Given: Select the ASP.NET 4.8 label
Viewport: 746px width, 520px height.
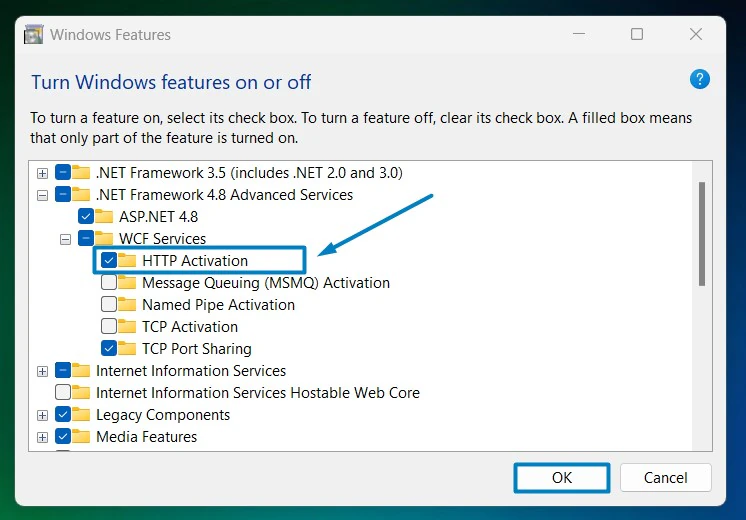Looking at the screenshot, I should tap(158, 217).
